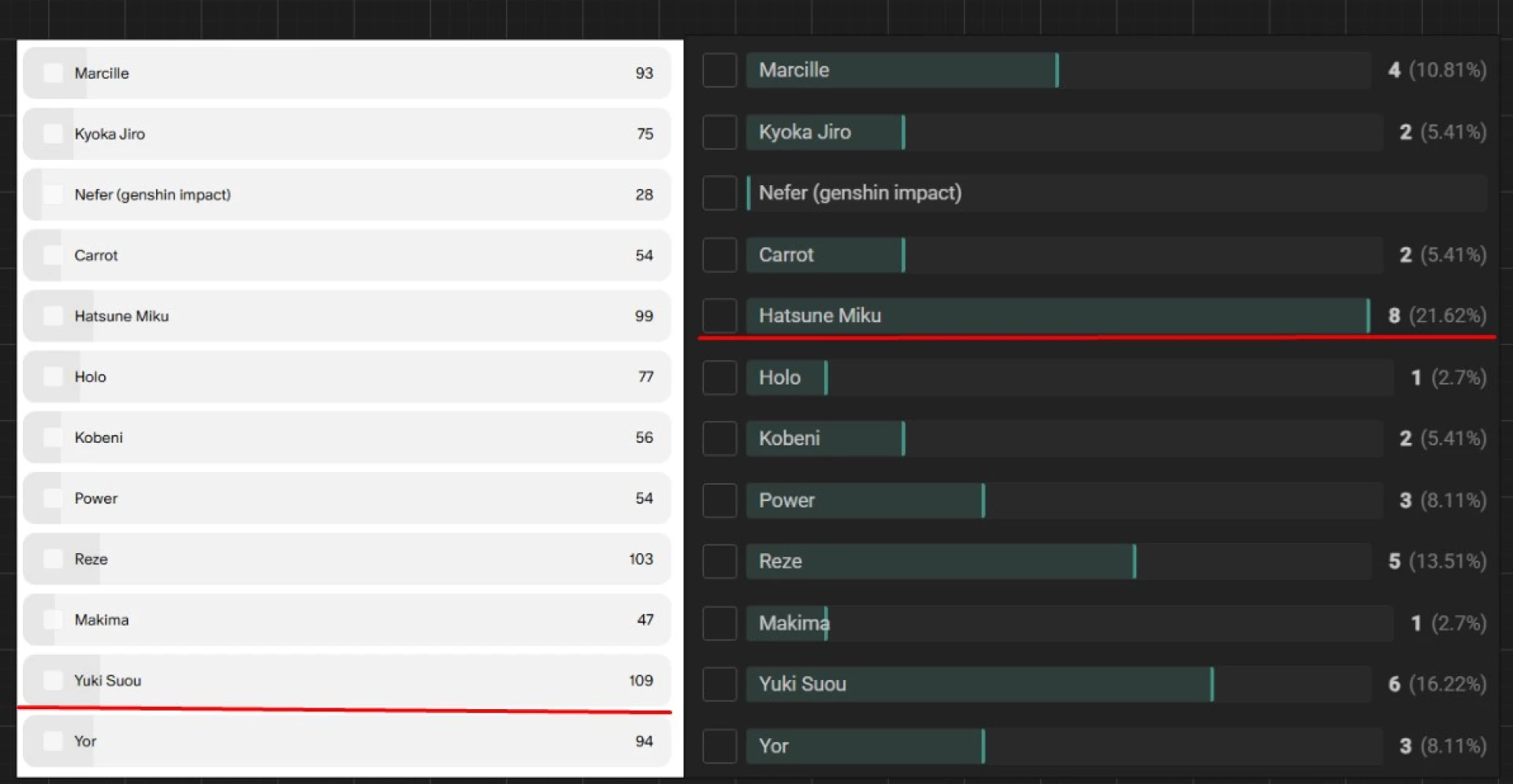Click Kyoka Jiro result 2 (5.41%)
Image resolution: width=1513 pixels, height=784 pixels.
click(1443, 132)
